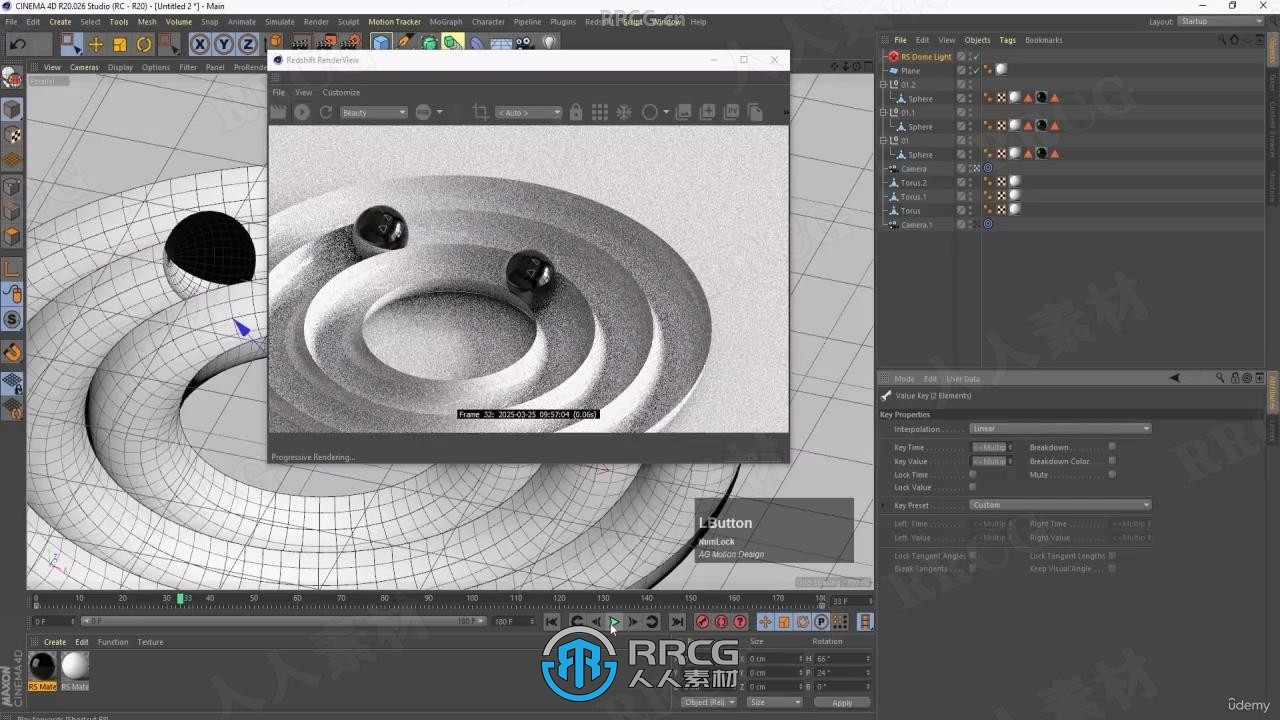Image resolution: width=1280 pixels, height=720 pixels.
Task: Toggle Break Tangents checkbox
Action: [973, 568]
